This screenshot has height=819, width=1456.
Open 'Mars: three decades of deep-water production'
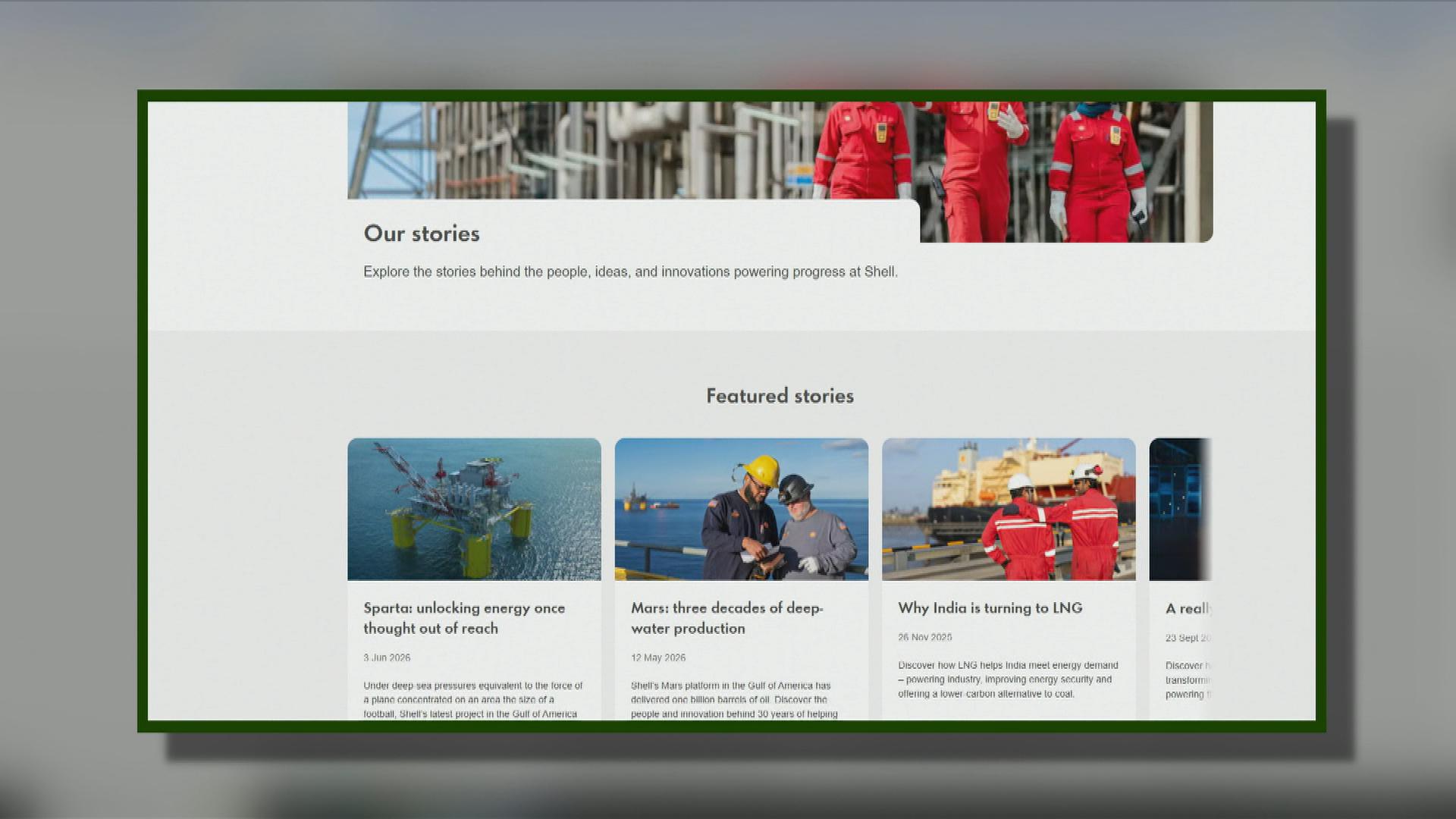click(x=726, y=618)
